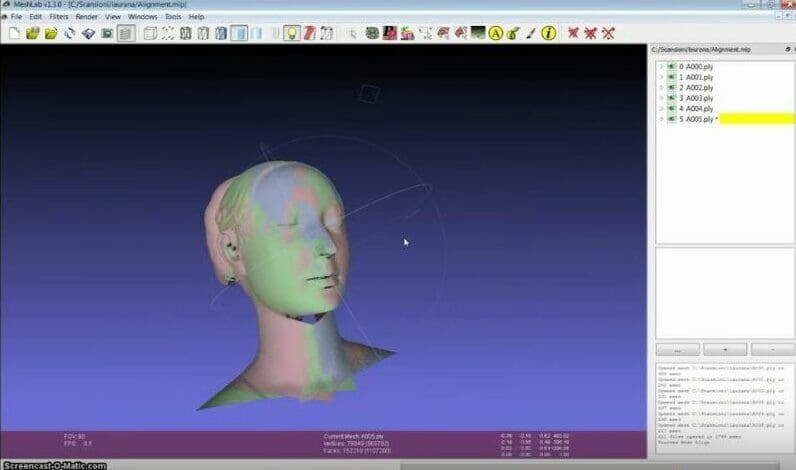Switch to Points render mode icon
This screenshot has height=470, width=796.
click(x=169, y=33)
